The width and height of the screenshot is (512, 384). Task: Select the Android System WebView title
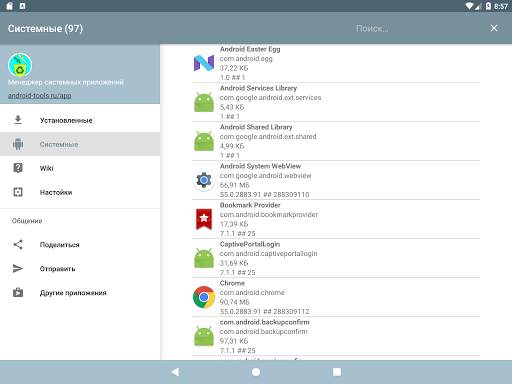(260, 166)
